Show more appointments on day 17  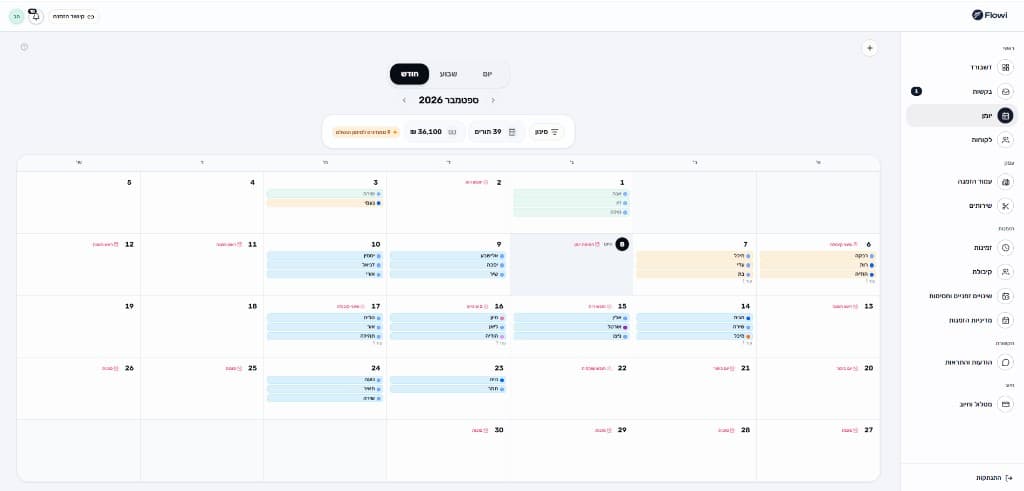tap(377, 343)
